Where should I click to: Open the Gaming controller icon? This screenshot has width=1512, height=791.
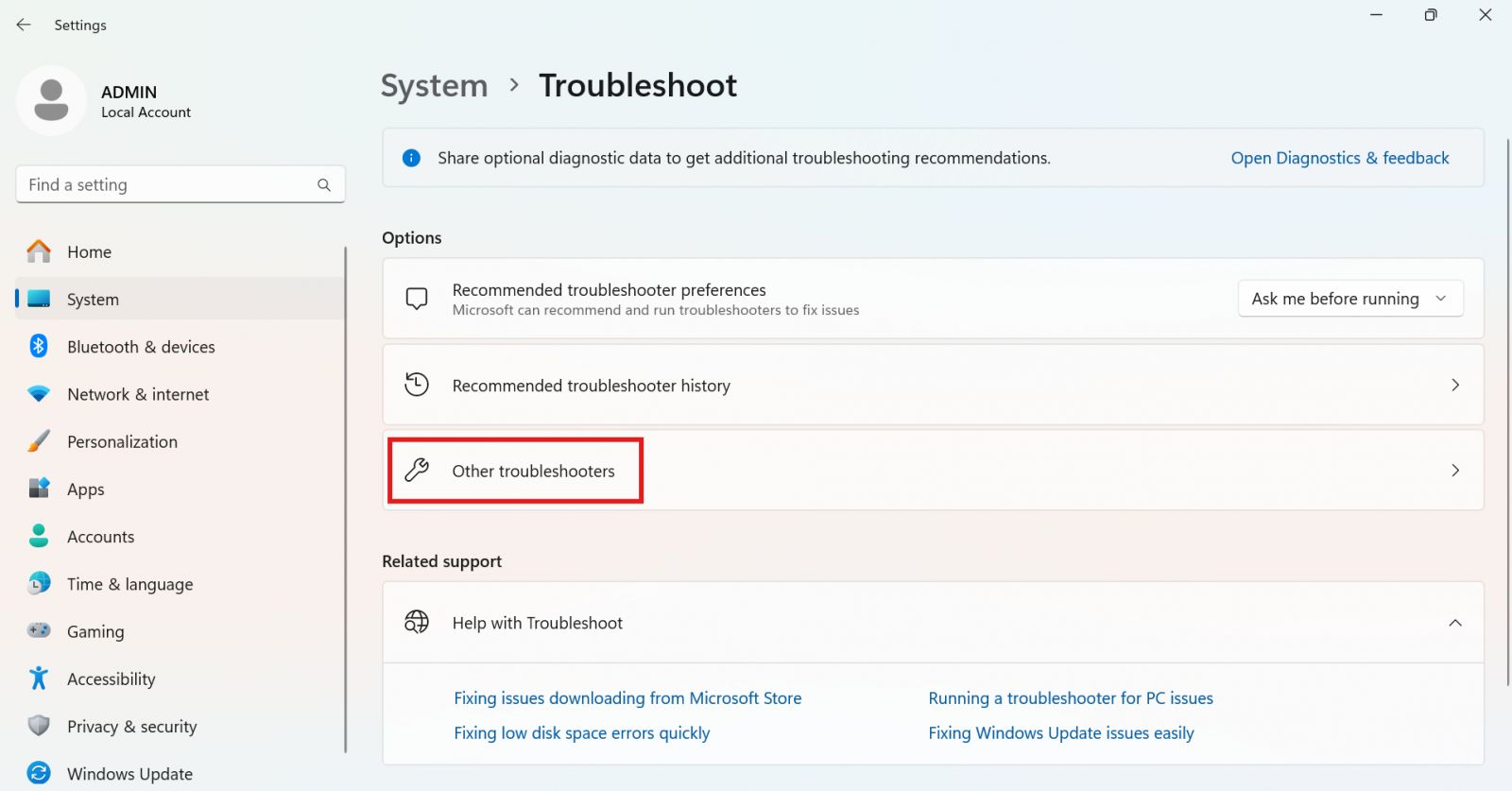coord(38,631)
